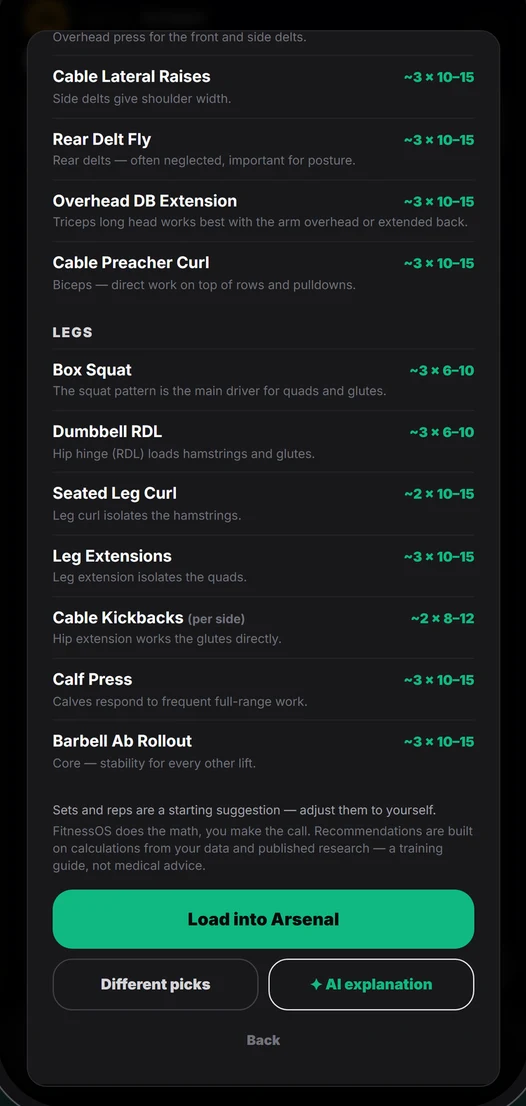Screen dimensions: 526x1106
Task: Select the Barbell Ab Rollout exercise
Action: (x=263, y=751)
